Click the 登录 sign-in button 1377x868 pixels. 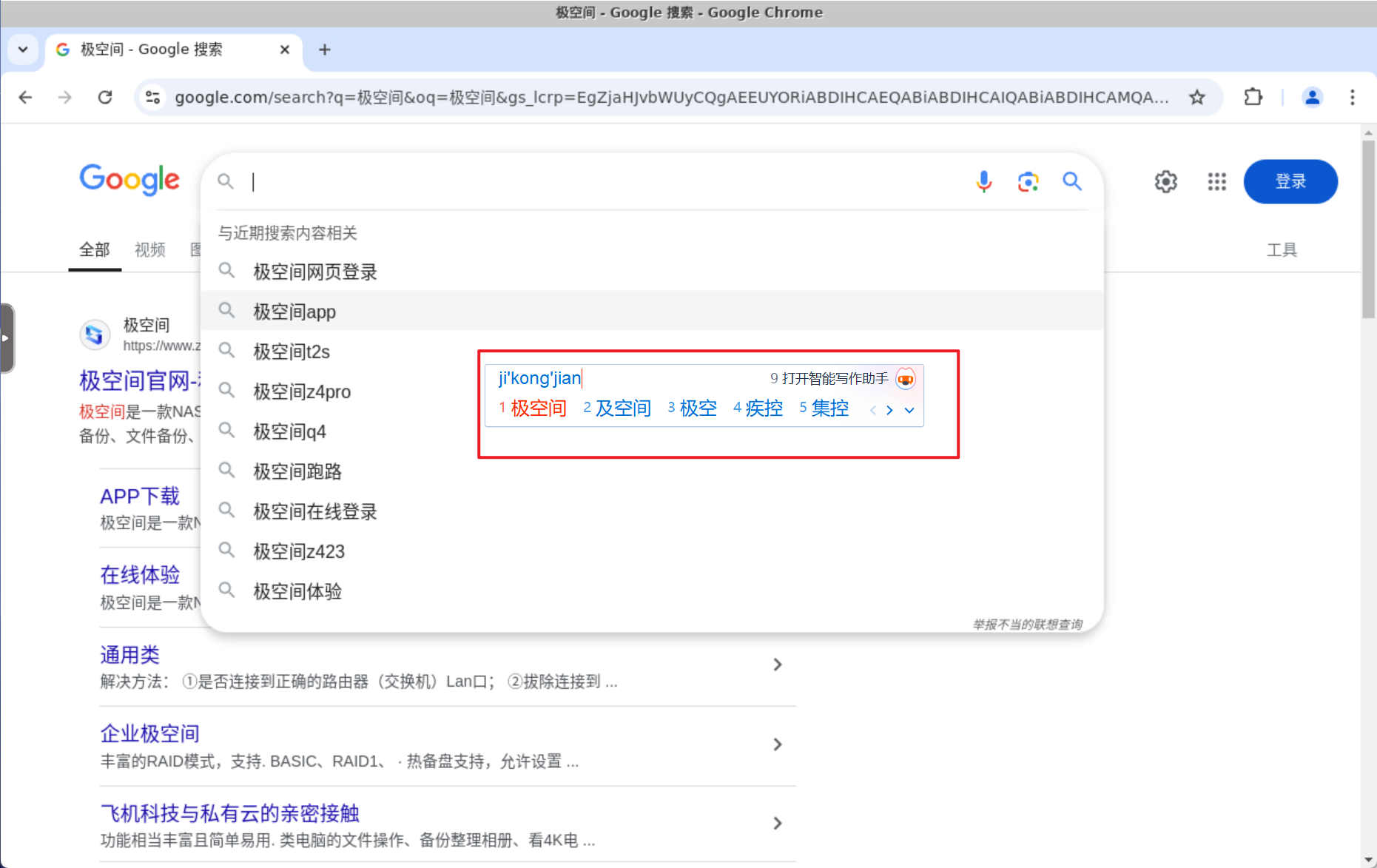(1290, 181)
